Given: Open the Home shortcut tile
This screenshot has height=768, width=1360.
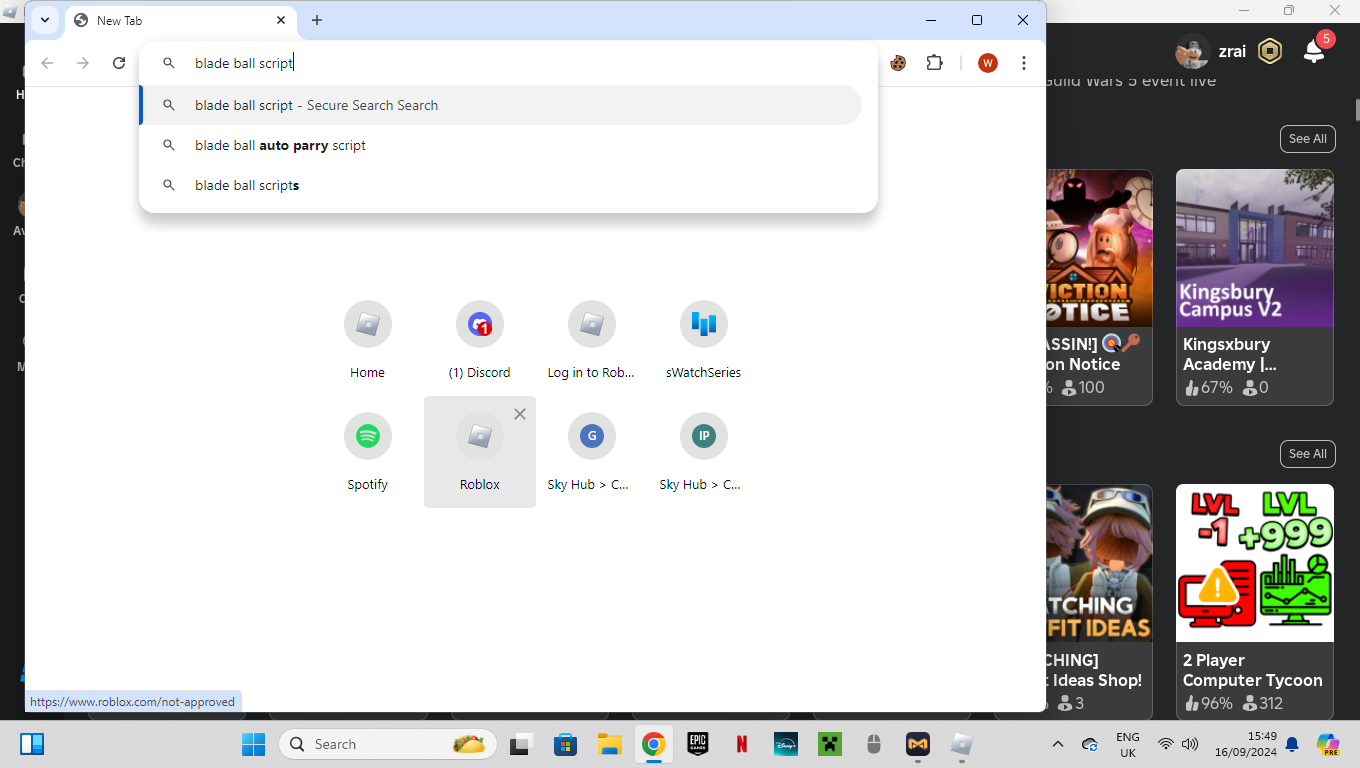Looking at the screenshot, I should tap(368, 340).
